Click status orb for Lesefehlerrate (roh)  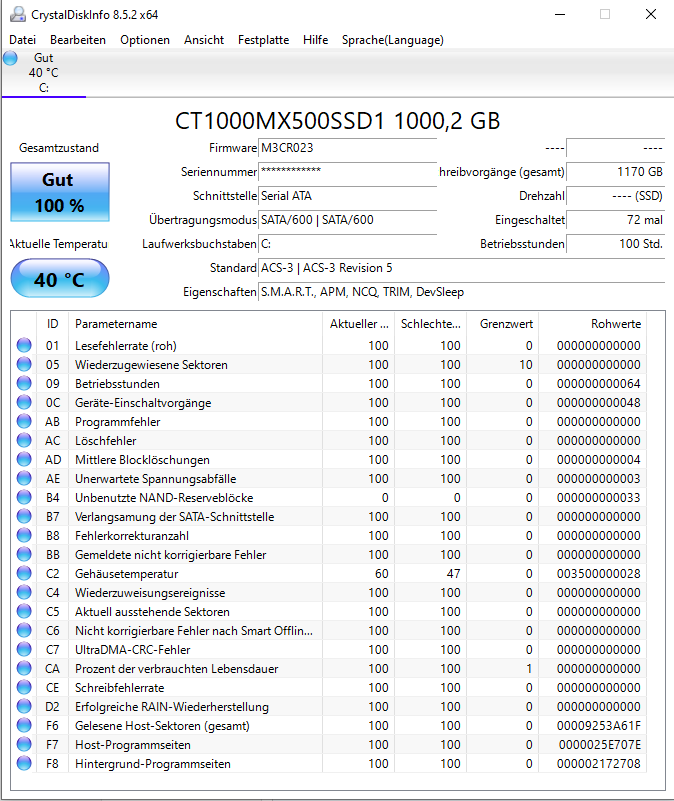coord(24,345)
